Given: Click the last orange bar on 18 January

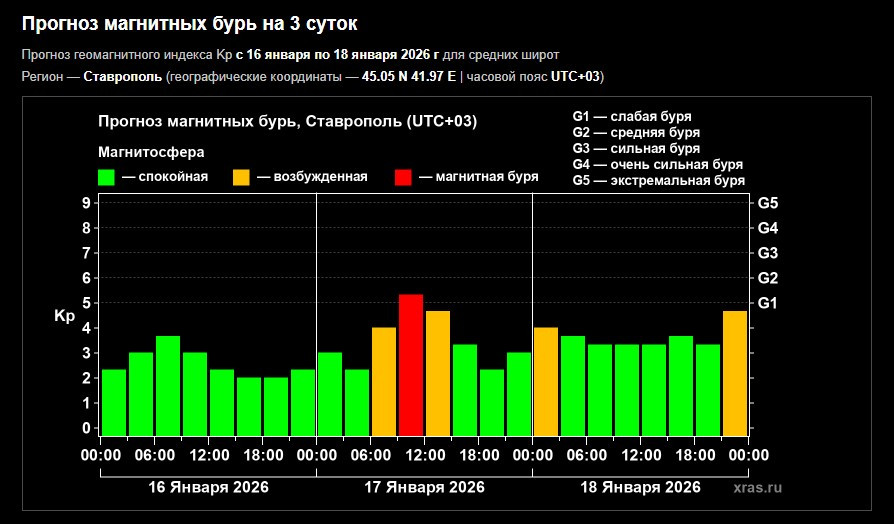Looking at the screenshot, I should (x=735, y=373).
